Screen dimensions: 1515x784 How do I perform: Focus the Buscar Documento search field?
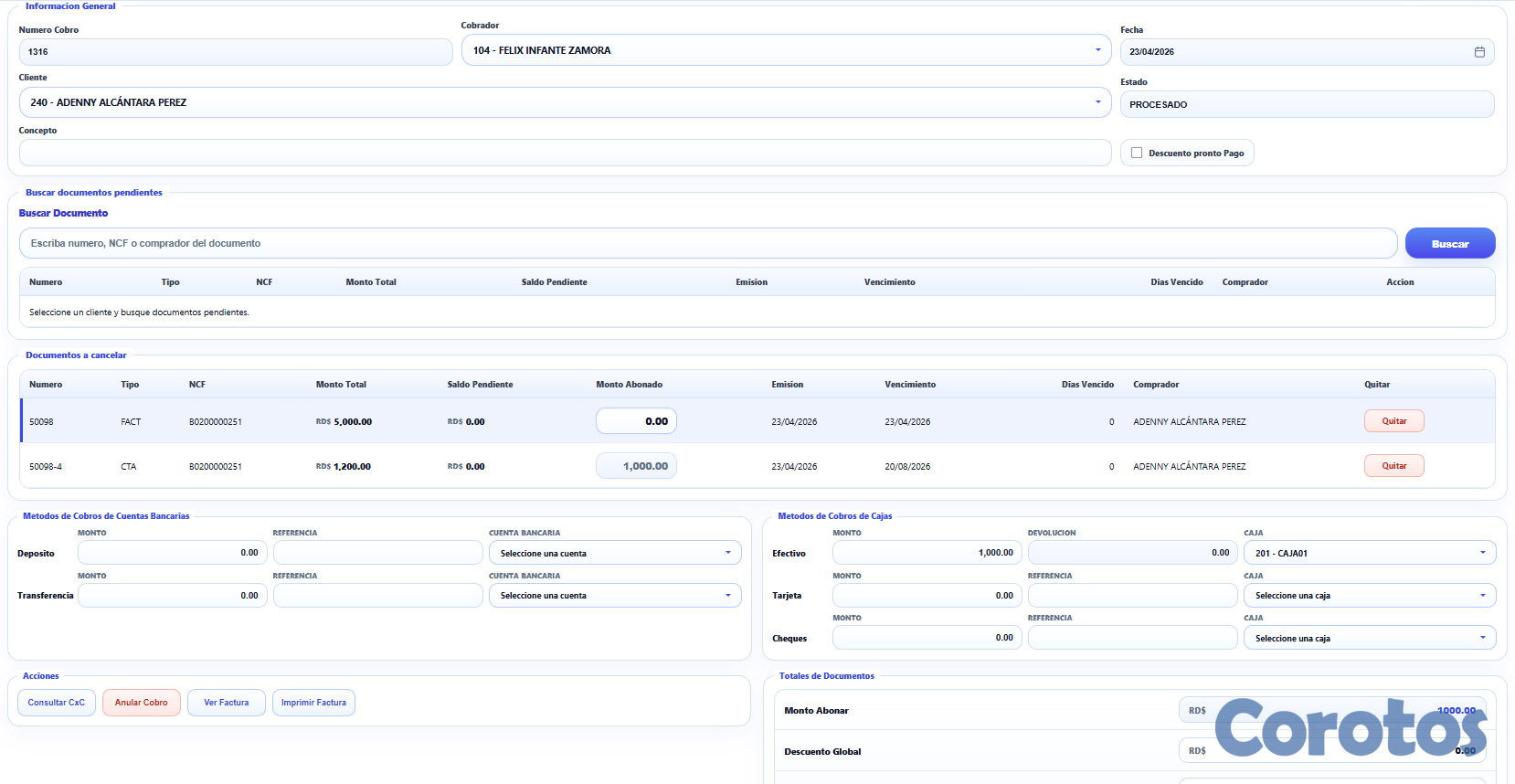[x=707, y=244]
